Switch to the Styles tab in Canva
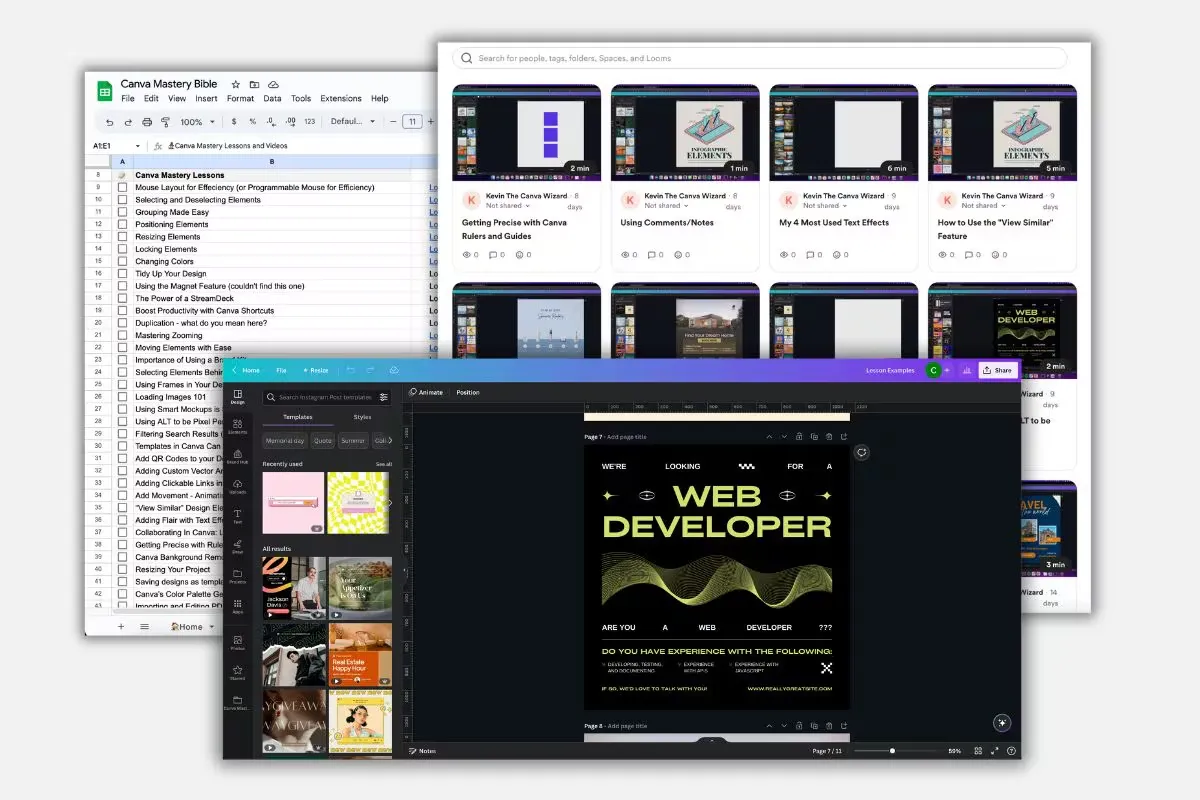Image resolution: width=1200 pixels, height=800 pixels. click(362, 417)
